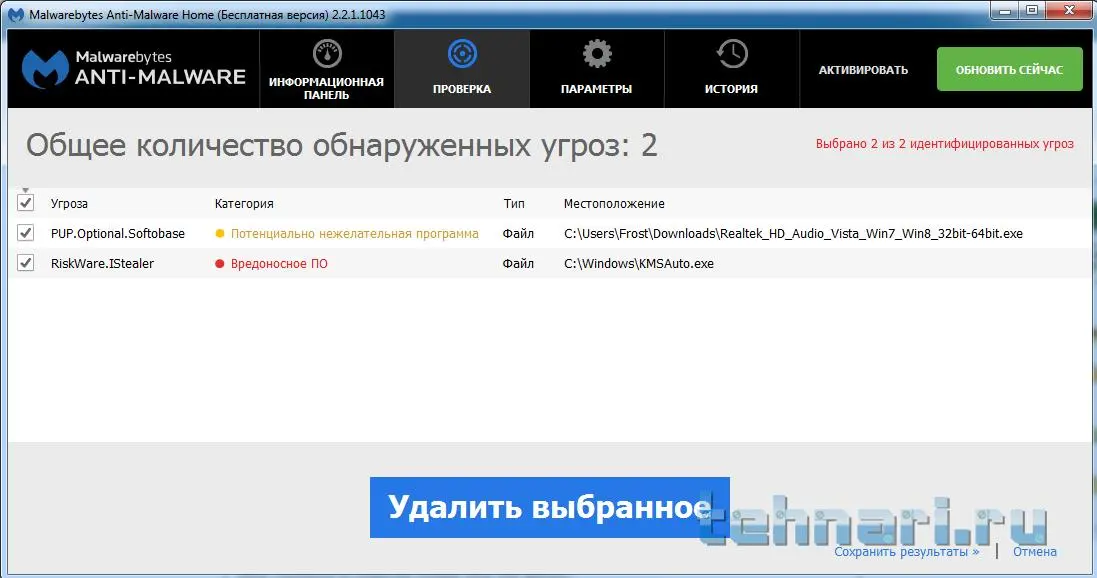The image size is (1097, 578).
Task: Click the Вредоносное ПО category text
Action: tap(279, 263)
